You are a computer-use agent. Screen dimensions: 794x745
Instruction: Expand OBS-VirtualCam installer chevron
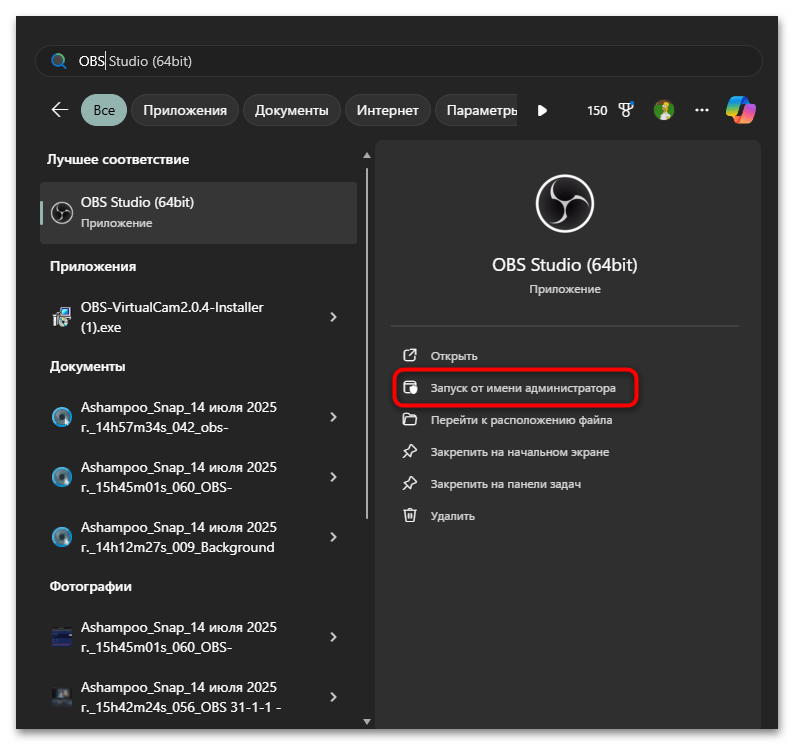[333, 317]
